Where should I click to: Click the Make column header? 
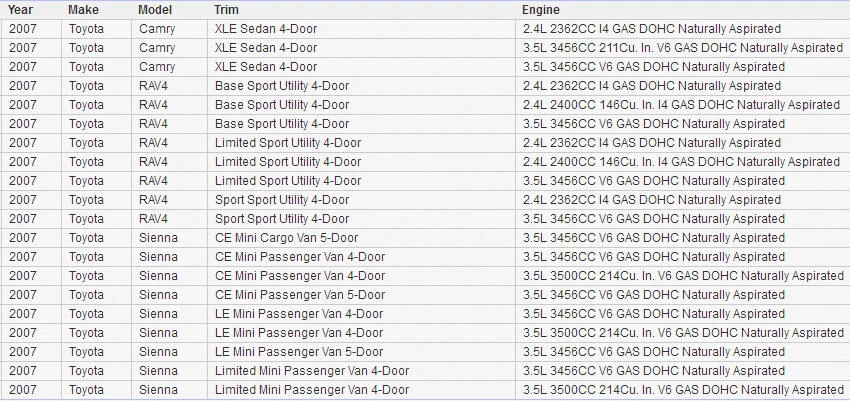tap(83, 10)
